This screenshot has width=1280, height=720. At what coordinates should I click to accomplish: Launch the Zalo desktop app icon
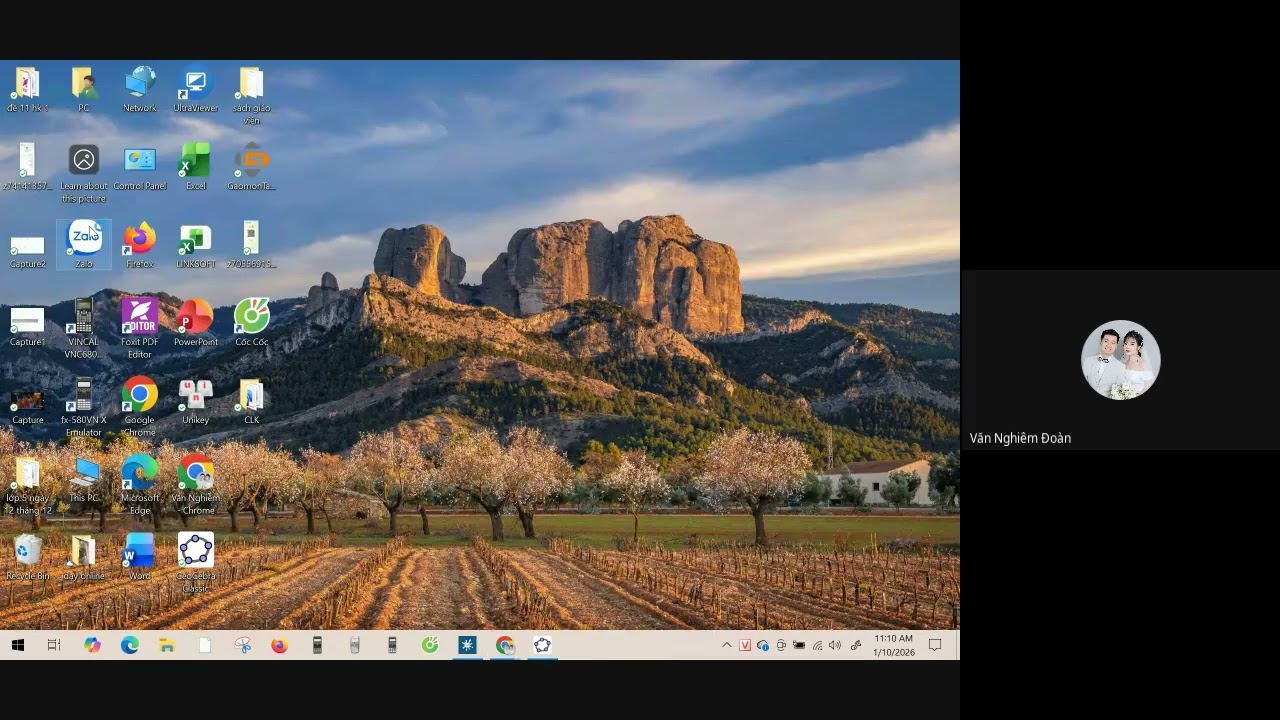click(x=84, y=245)
